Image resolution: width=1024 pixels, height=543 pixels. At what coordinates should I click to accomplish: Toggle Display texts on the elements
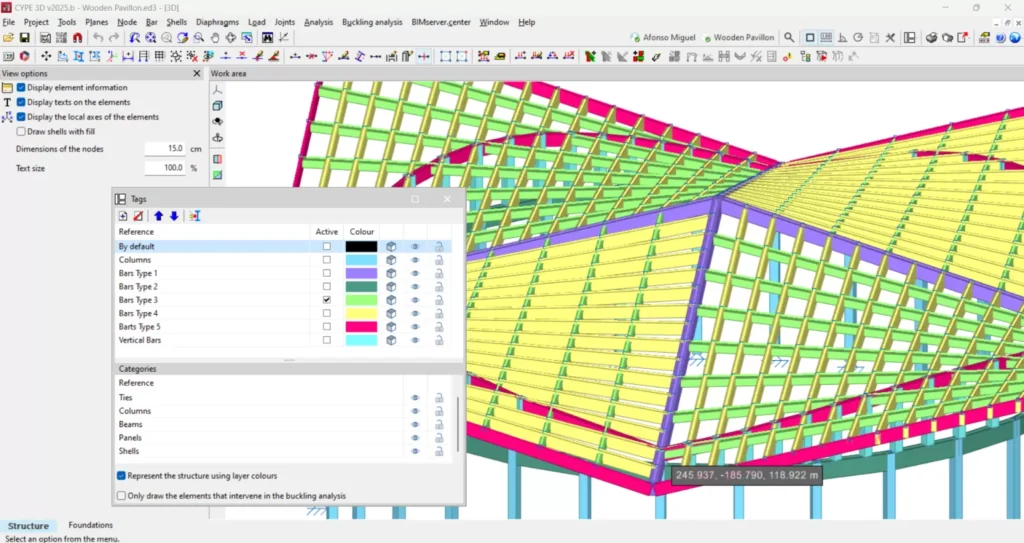pyautogui.click(x=21, y=102)
